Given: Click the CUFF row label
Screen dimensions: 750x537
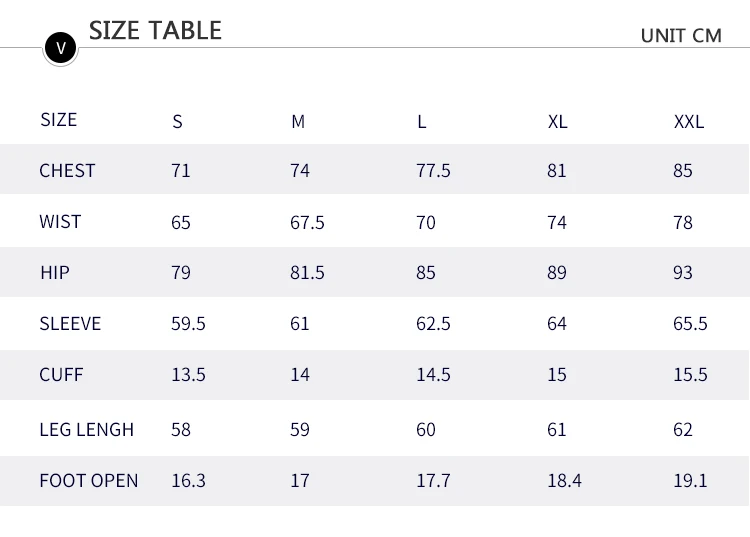Looking at the screenshot, I should point(61,375).
